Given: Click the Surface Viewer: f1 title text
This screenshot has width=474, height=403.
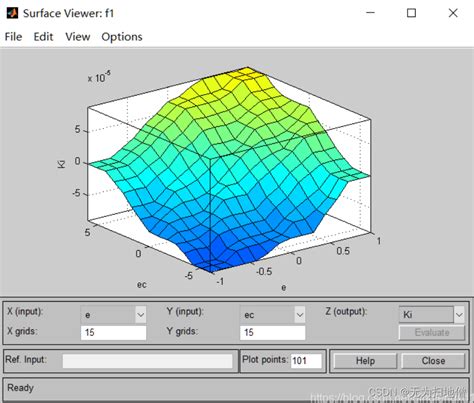Looking at the screenshot, I should 68,13.
